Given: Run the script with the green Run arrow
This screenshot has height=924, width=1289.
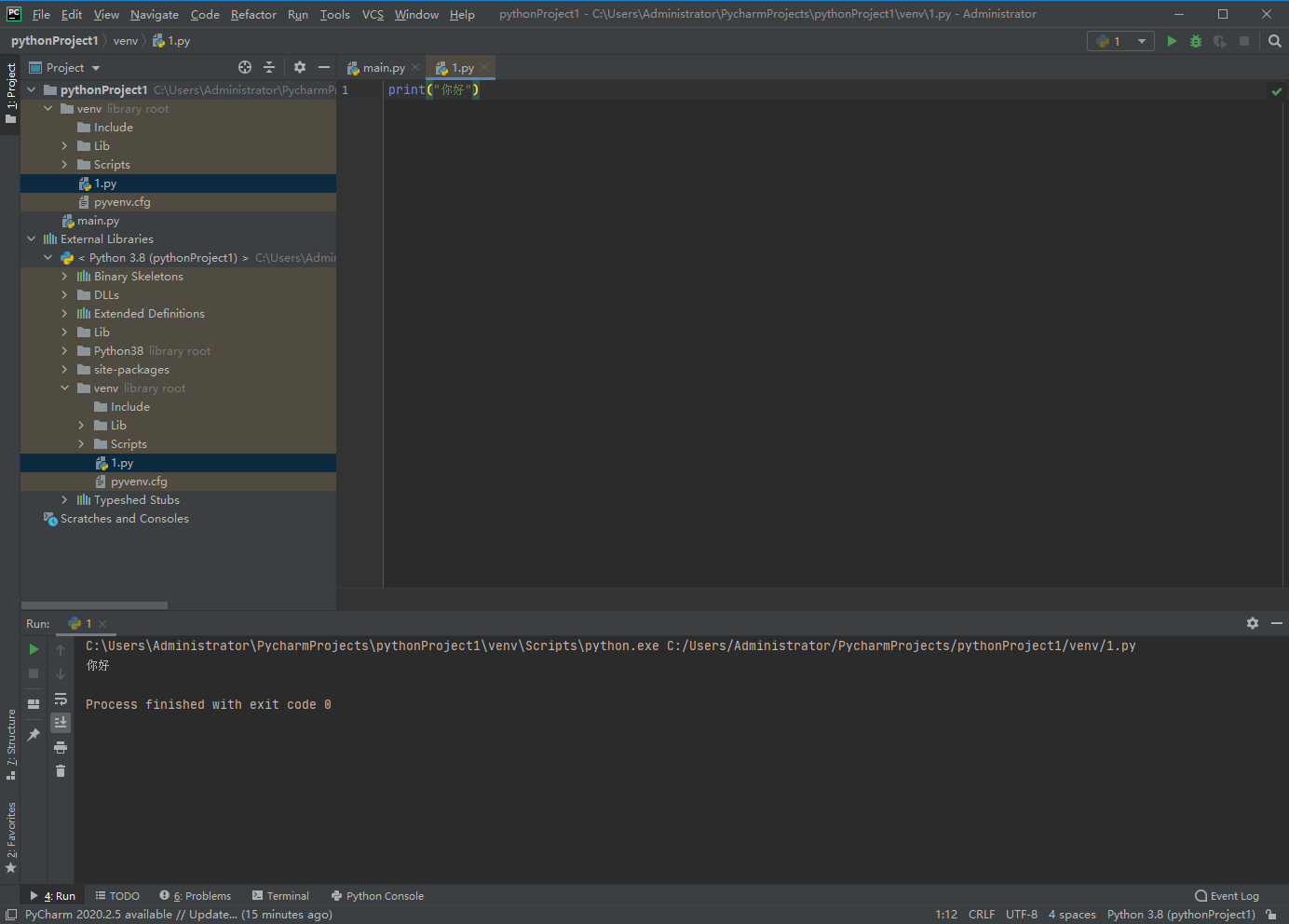Looking at the screenshot, I should (x=1172, y=41).
